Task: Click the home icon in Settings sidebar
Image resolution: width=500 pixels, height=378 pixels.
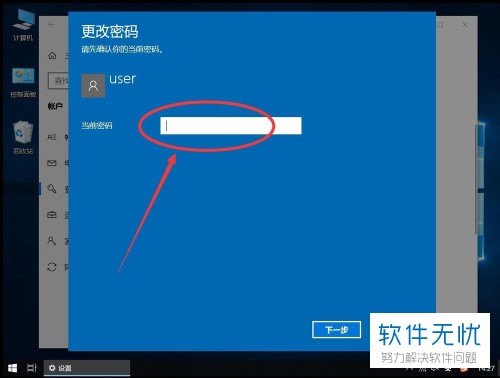Action: [x=52, y=55]
